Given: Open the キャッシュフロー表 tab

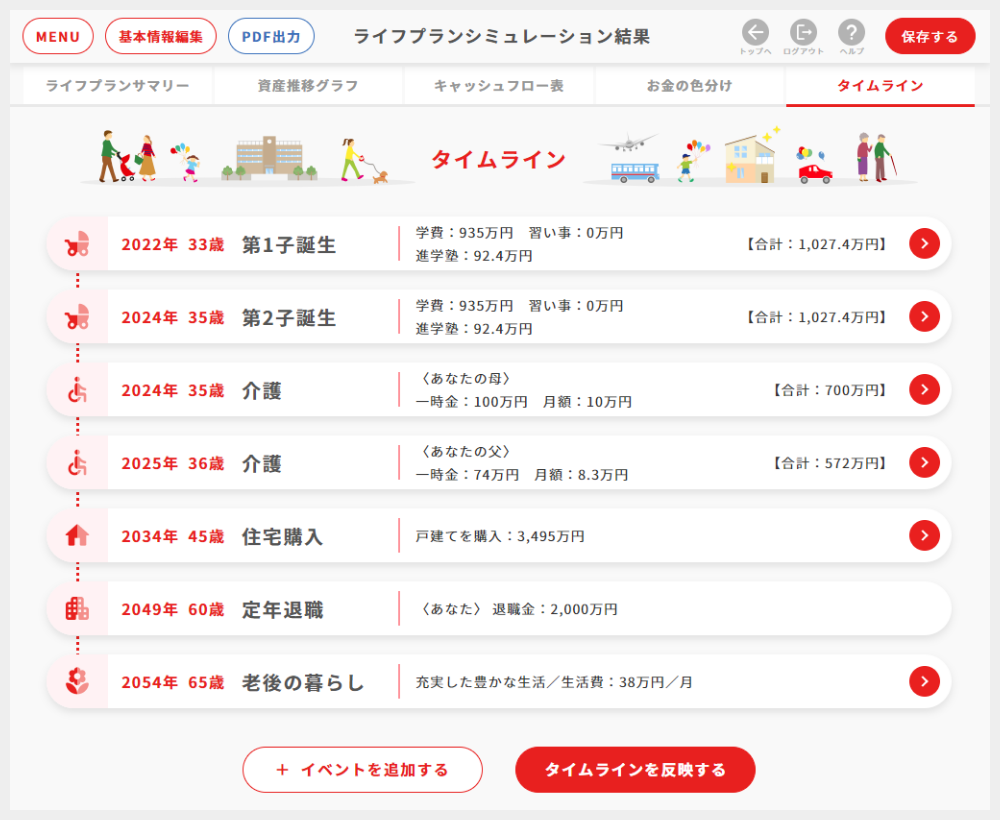Looking at the screenshot, I should pos(499,86).
